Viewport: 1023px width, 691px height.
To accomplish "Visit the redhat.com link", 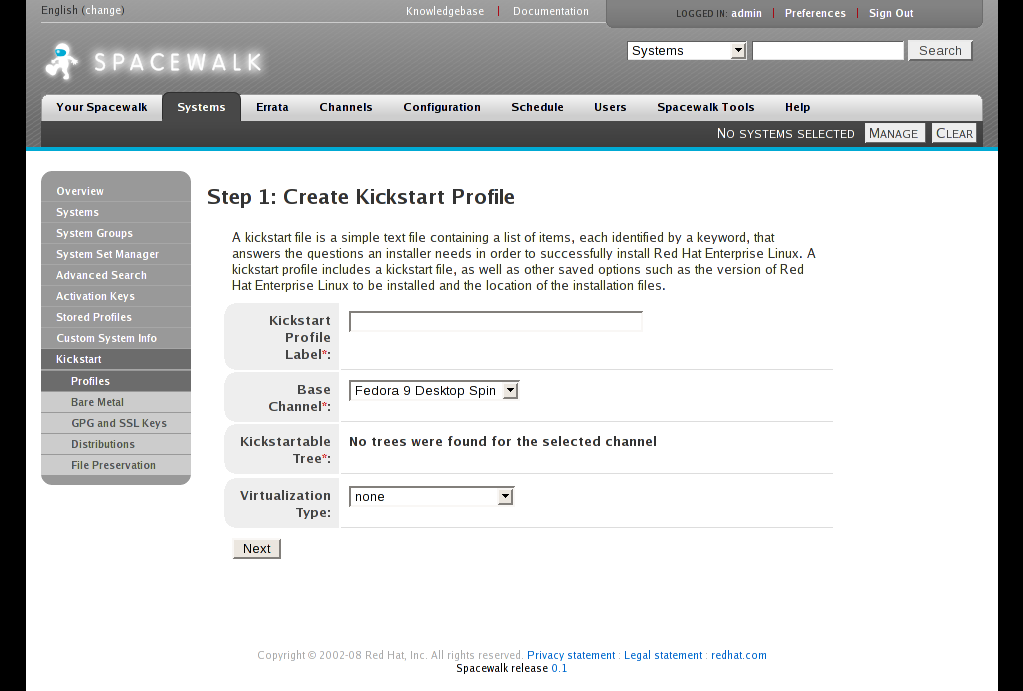I will (739, 655).
